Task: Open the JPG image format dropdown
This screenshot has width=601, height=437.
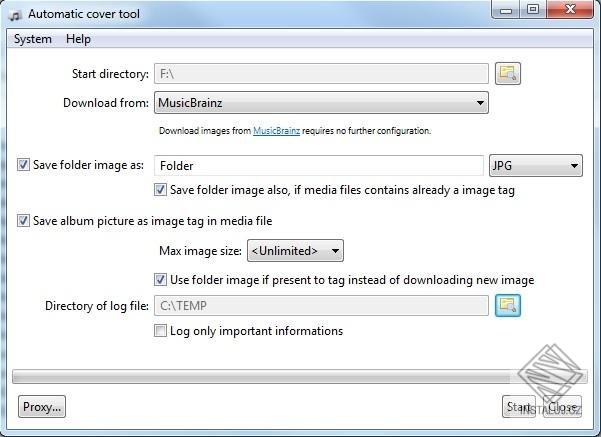Action: [x=536, y=166]
